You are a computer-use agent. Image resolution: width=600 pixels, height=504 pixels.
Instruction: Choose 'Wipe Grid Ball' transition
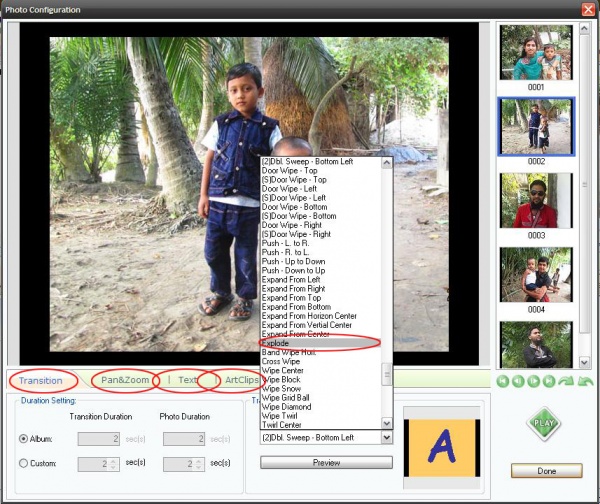pyautogui.click(x=321, y=398)
